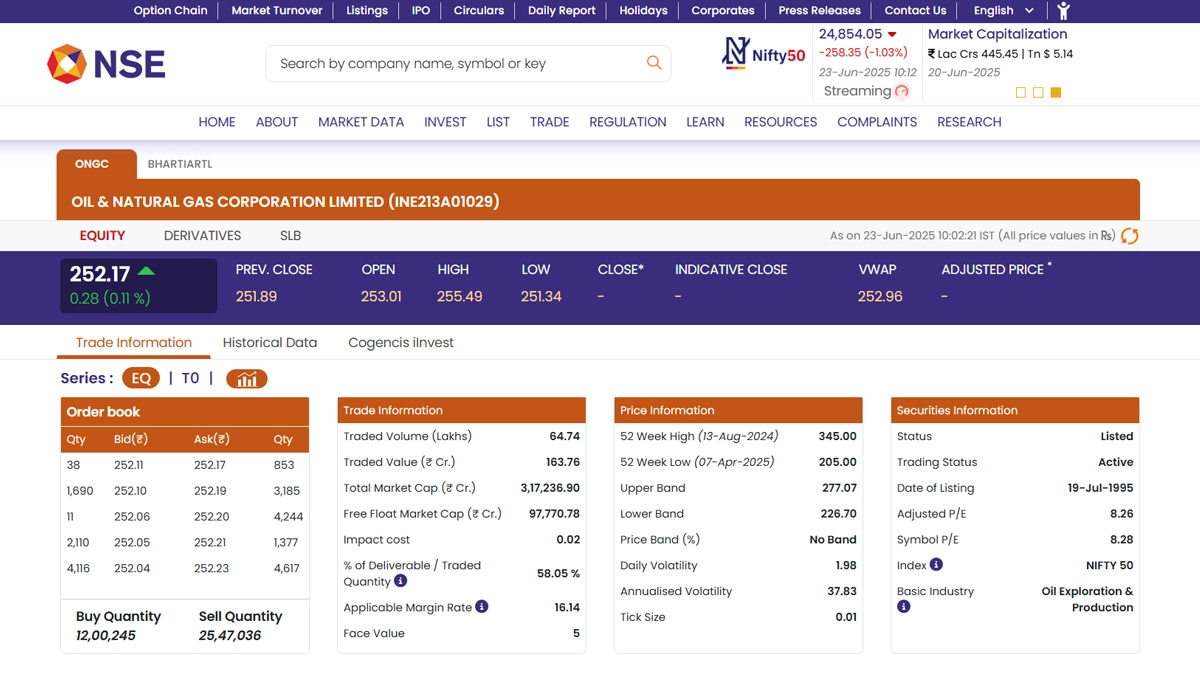Open the chart icon next to series
Image resolution: width=1200 pixels, height=675 pixels.
(x=246, y=379)
